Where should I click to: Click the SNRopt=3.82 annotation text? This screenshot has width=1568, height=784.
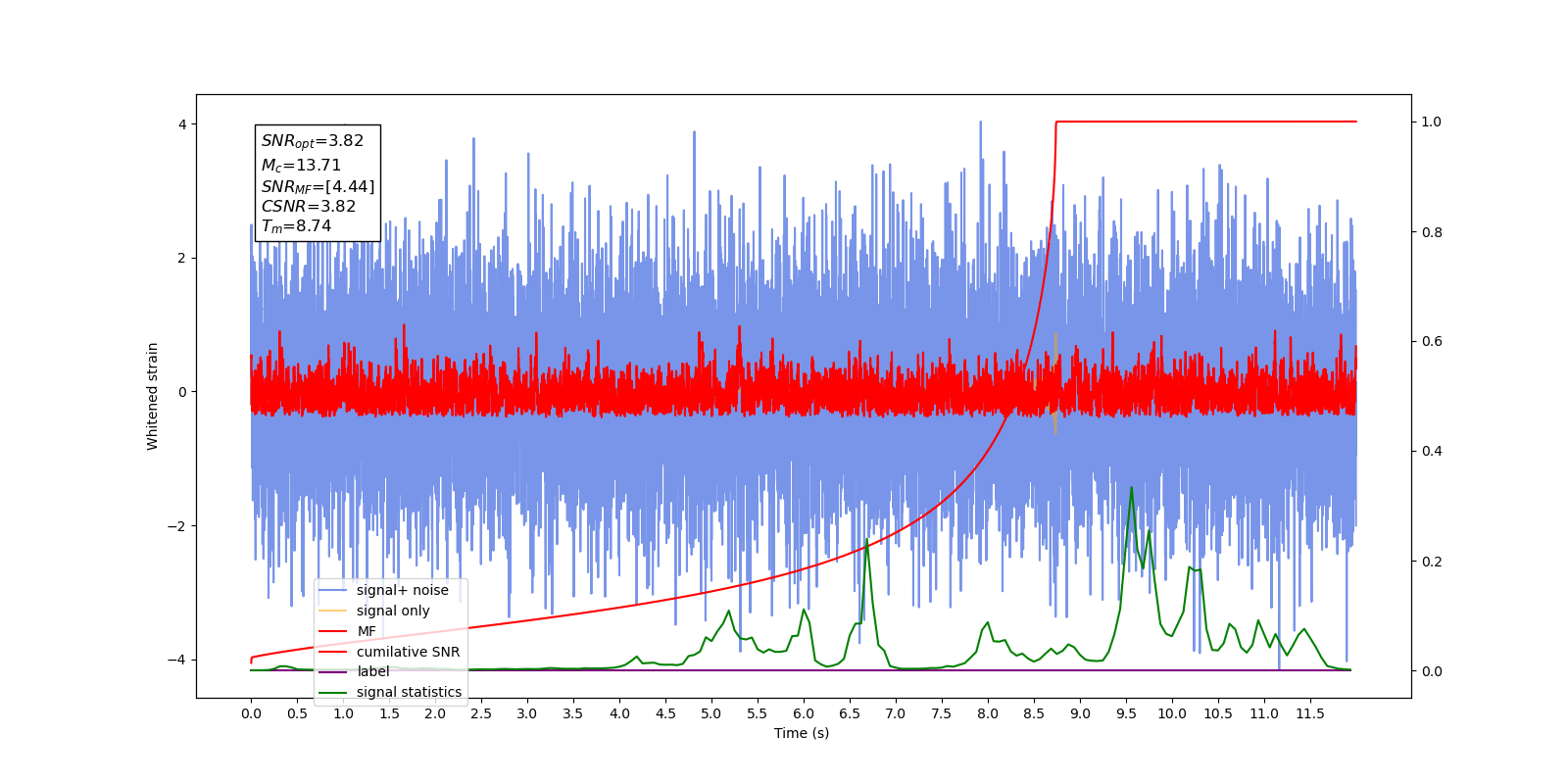[313, 141]
